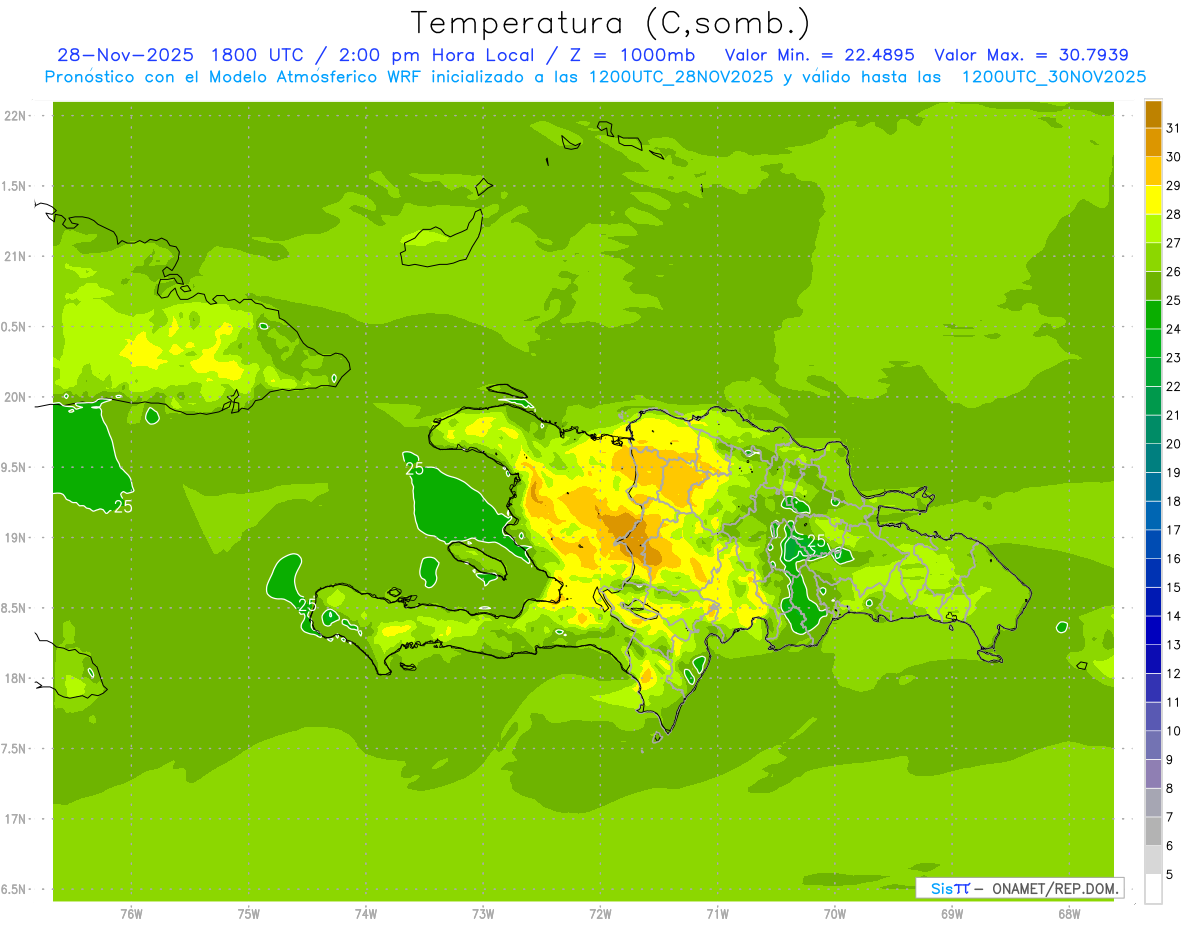Click the "70W" longitude axis label
1200x927 pixels.
pos(834,913)
